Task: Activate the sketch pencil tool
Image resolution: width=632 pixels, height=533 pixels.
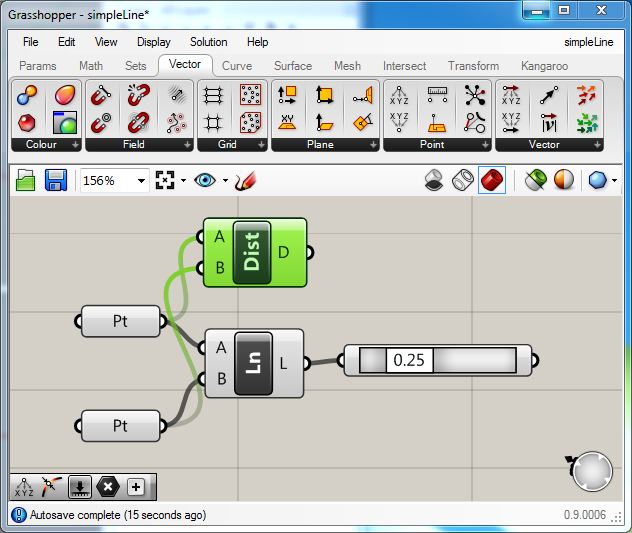Action: click(245, 180)
